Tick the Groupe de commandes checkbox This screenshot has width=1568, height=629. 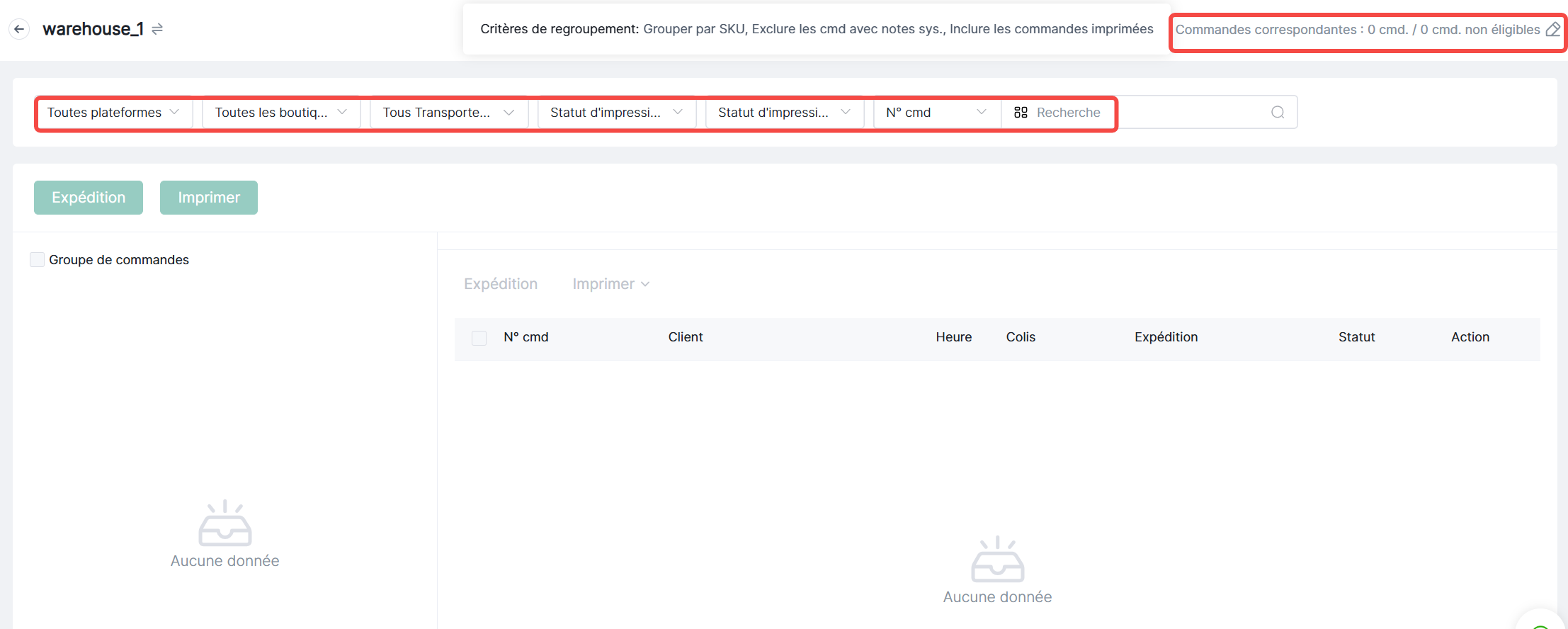(38, 260)
